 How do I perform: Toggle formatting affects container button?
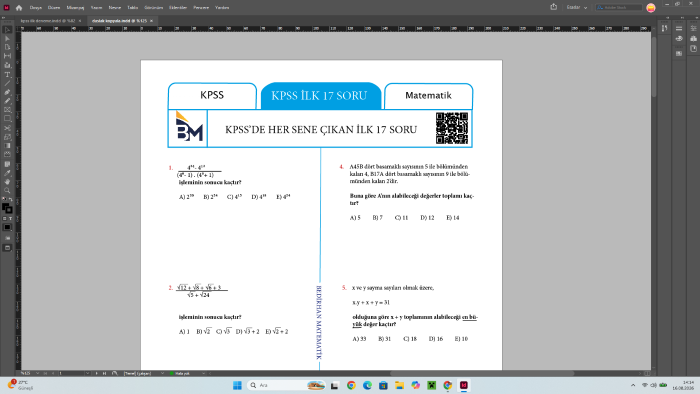click(x=4, y=219)
